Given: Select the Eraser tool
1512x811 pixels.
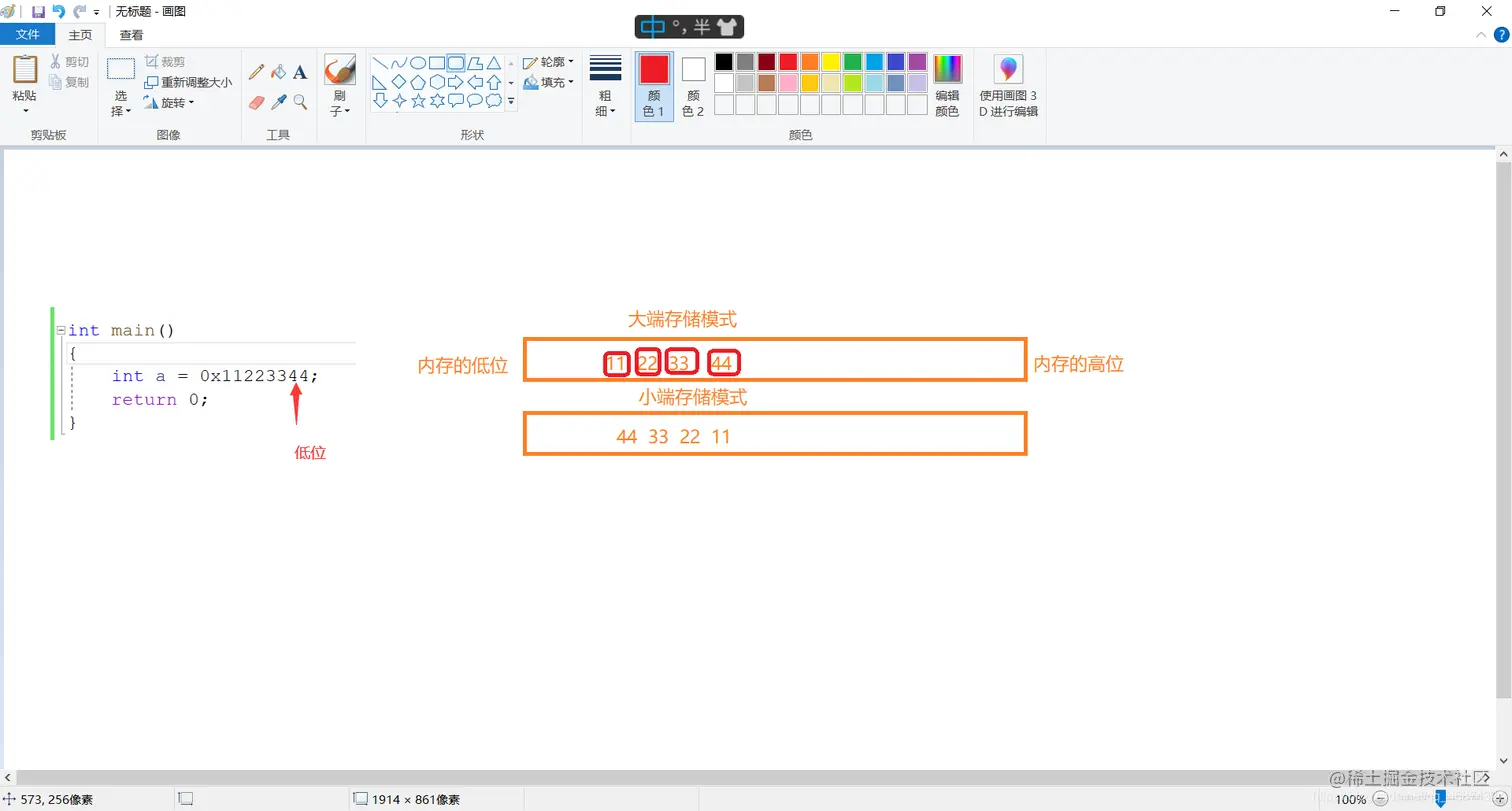Looking at the screenshot, I should tap(255, 100).
